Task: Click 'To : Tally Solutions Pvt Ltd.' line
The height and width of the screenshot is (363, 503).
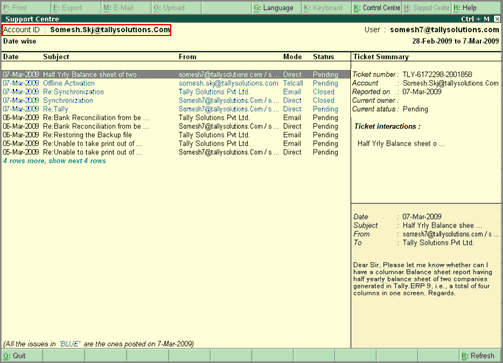Action: point(413,243)
